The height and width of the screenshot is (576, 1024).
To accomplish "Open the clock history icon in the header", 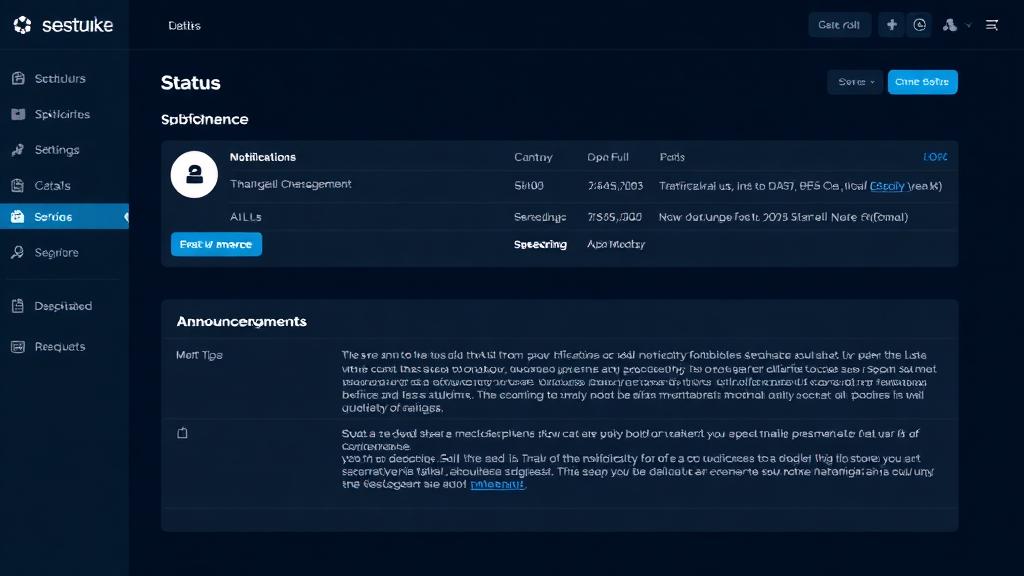I will [x=919, y=24].
